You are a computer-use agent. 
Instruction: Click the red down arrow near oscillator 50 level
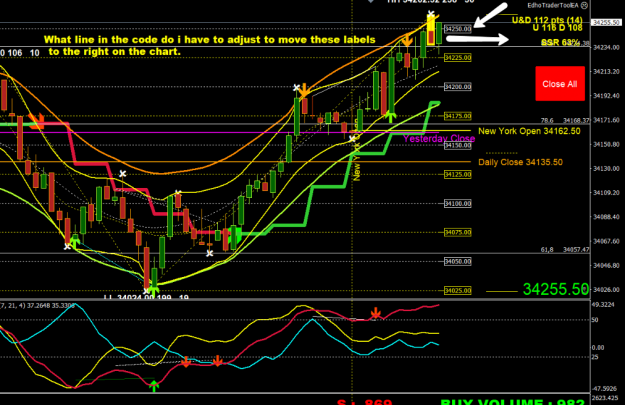point(375,313)
